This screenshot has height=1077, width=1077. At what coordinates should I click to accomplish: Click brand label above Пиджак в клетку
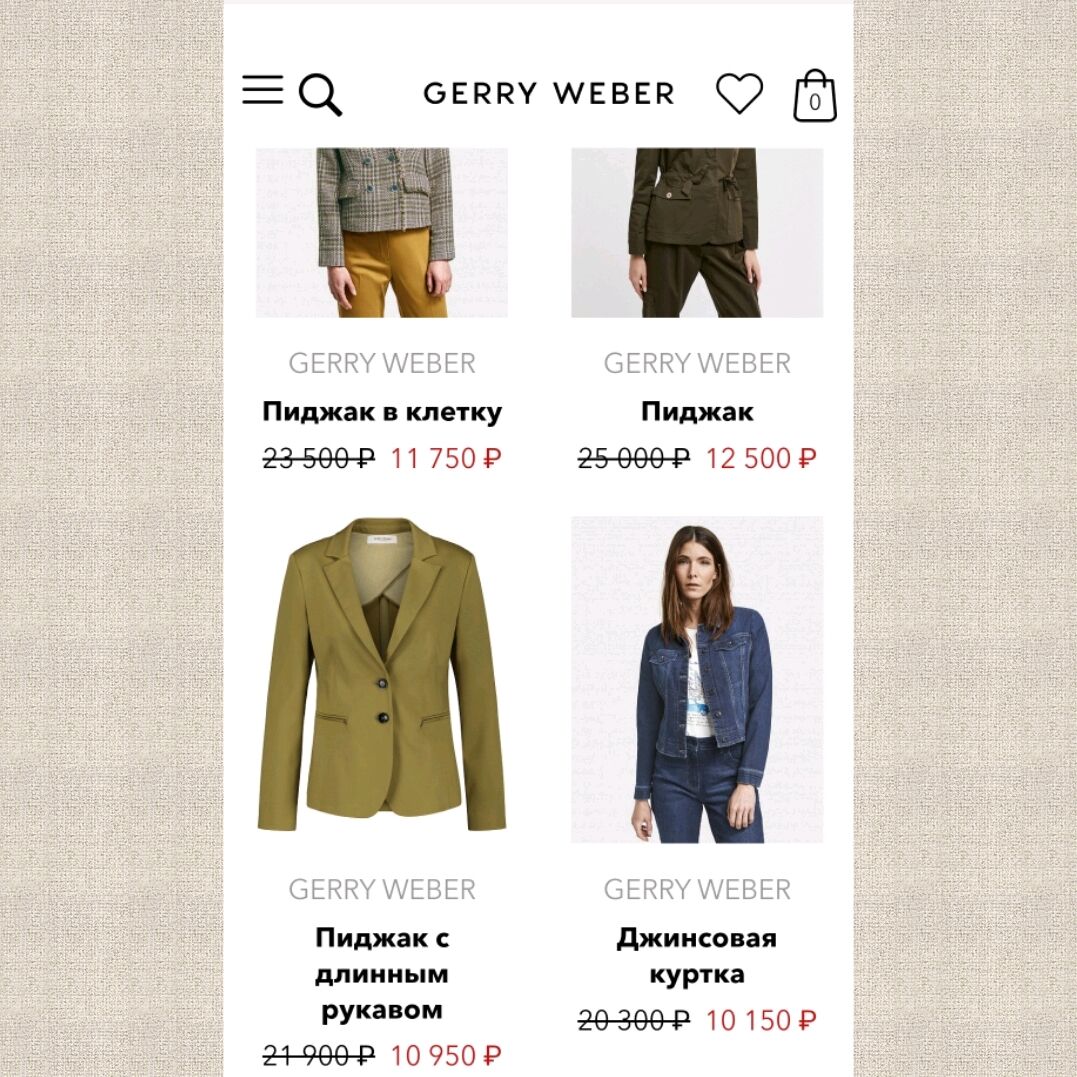pos(382,363)
